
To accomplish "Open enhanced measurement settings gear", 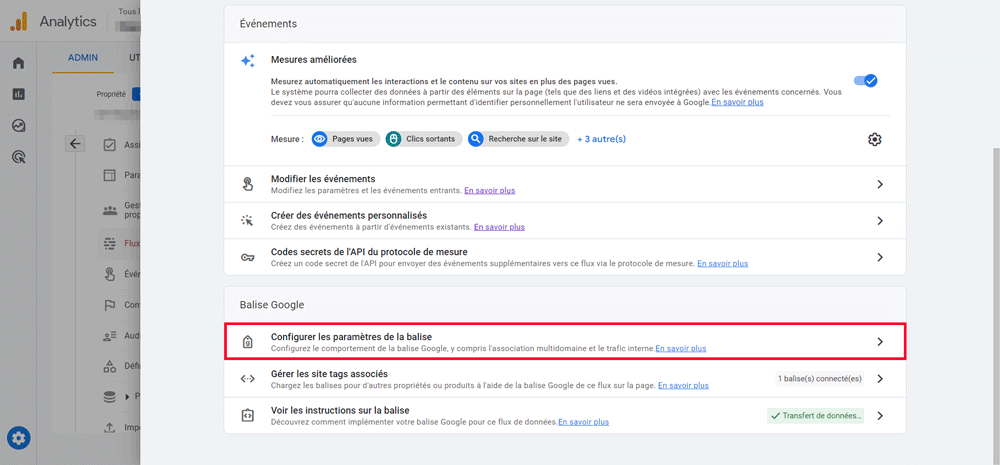I will (874, 139).
